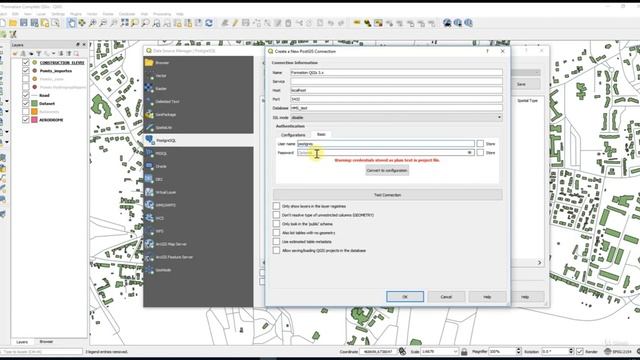Click the connection Name input field
The height and width of the screenshot is (360, 640).
396,73
